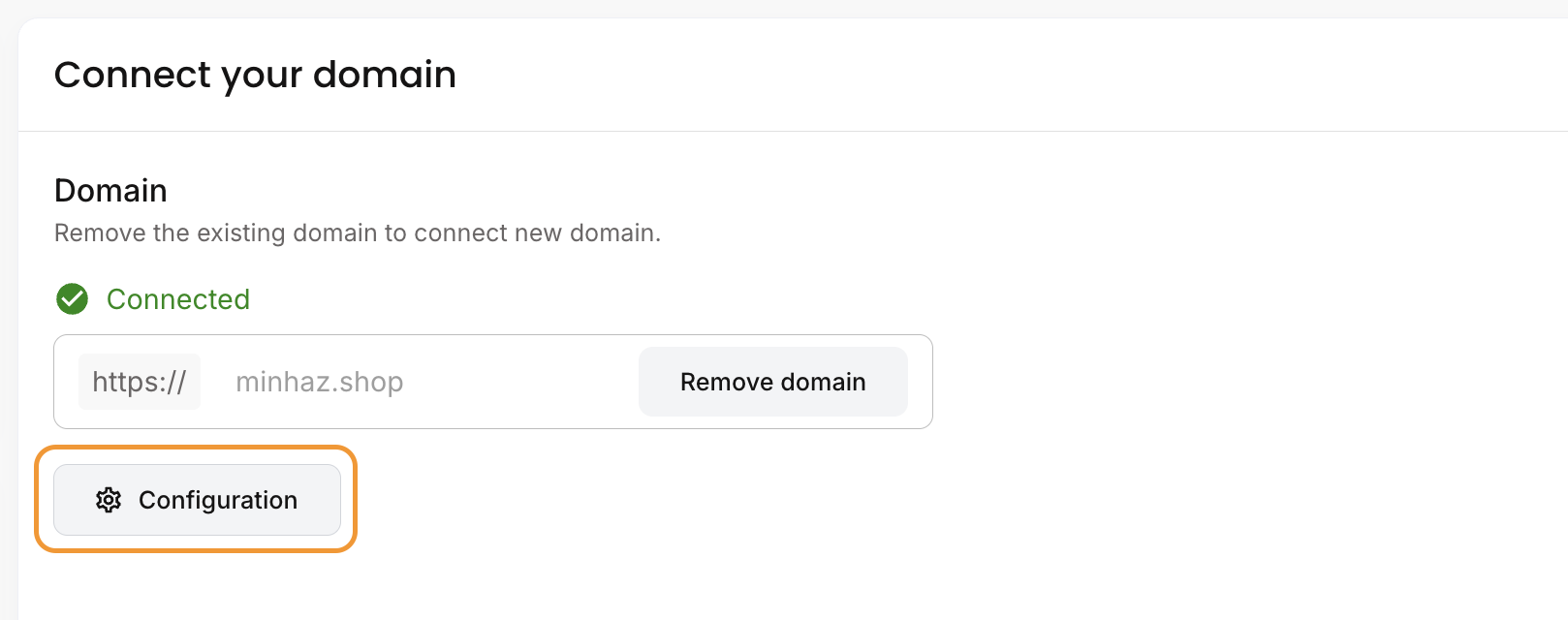The width and height of the screenshot is (1568, 620).
Task: Click the https:// protocol prefix box
Action: pyautogui.click(x=140, y=382)
